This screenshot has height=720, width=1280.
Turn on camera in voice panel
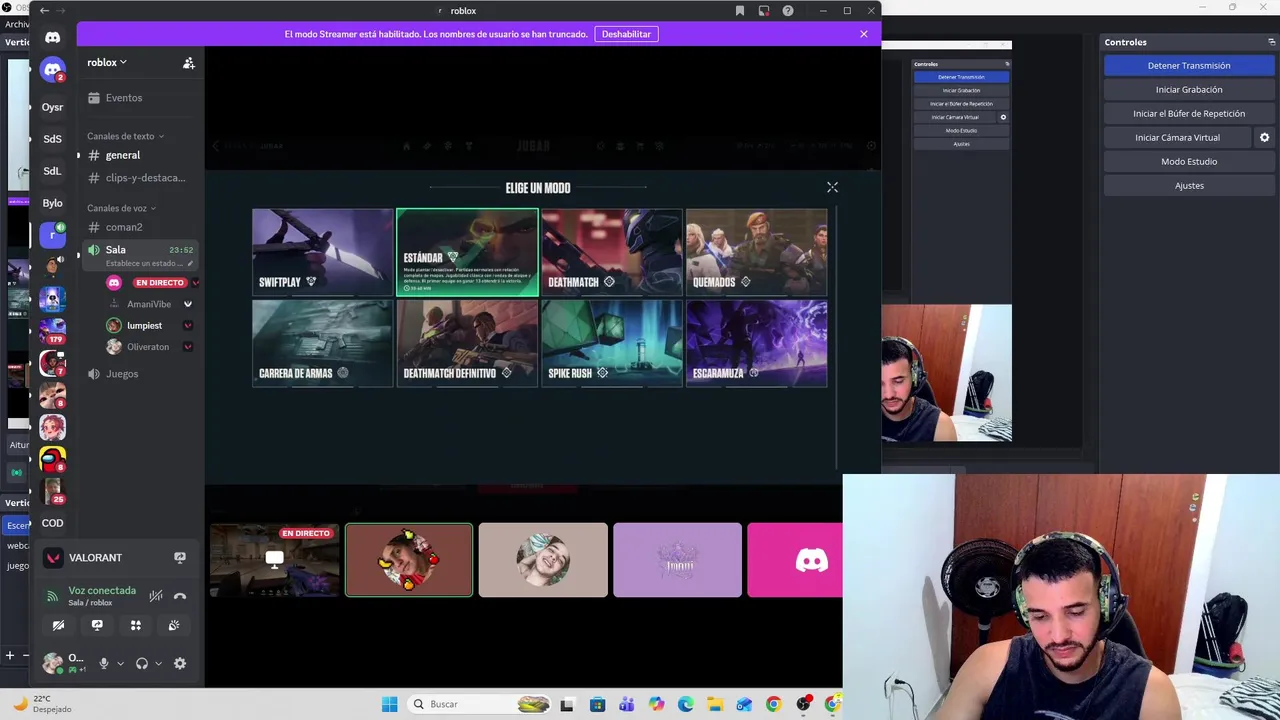(x=58, y=625)
